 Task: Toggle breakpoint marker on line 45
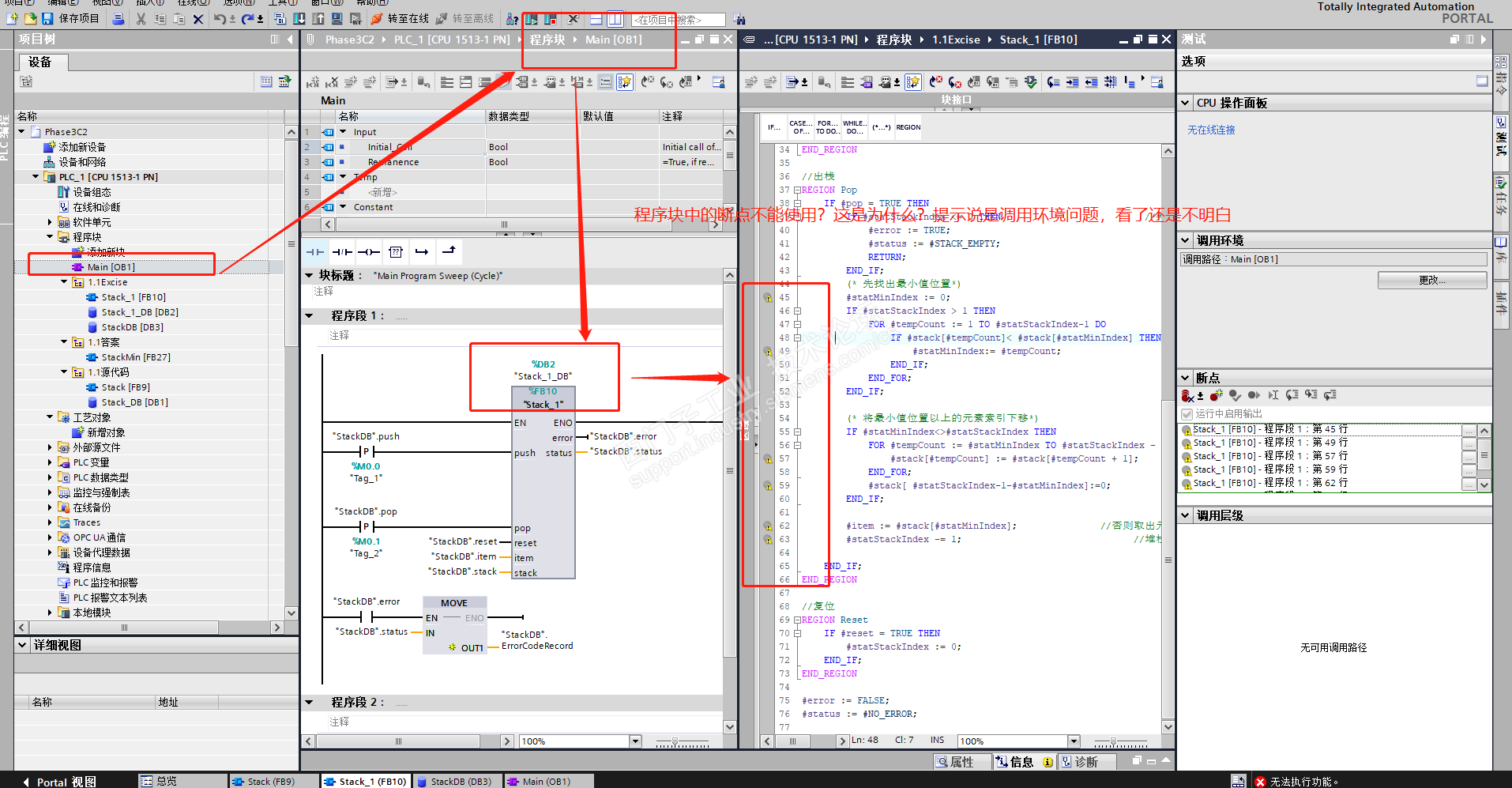point(767,298)
